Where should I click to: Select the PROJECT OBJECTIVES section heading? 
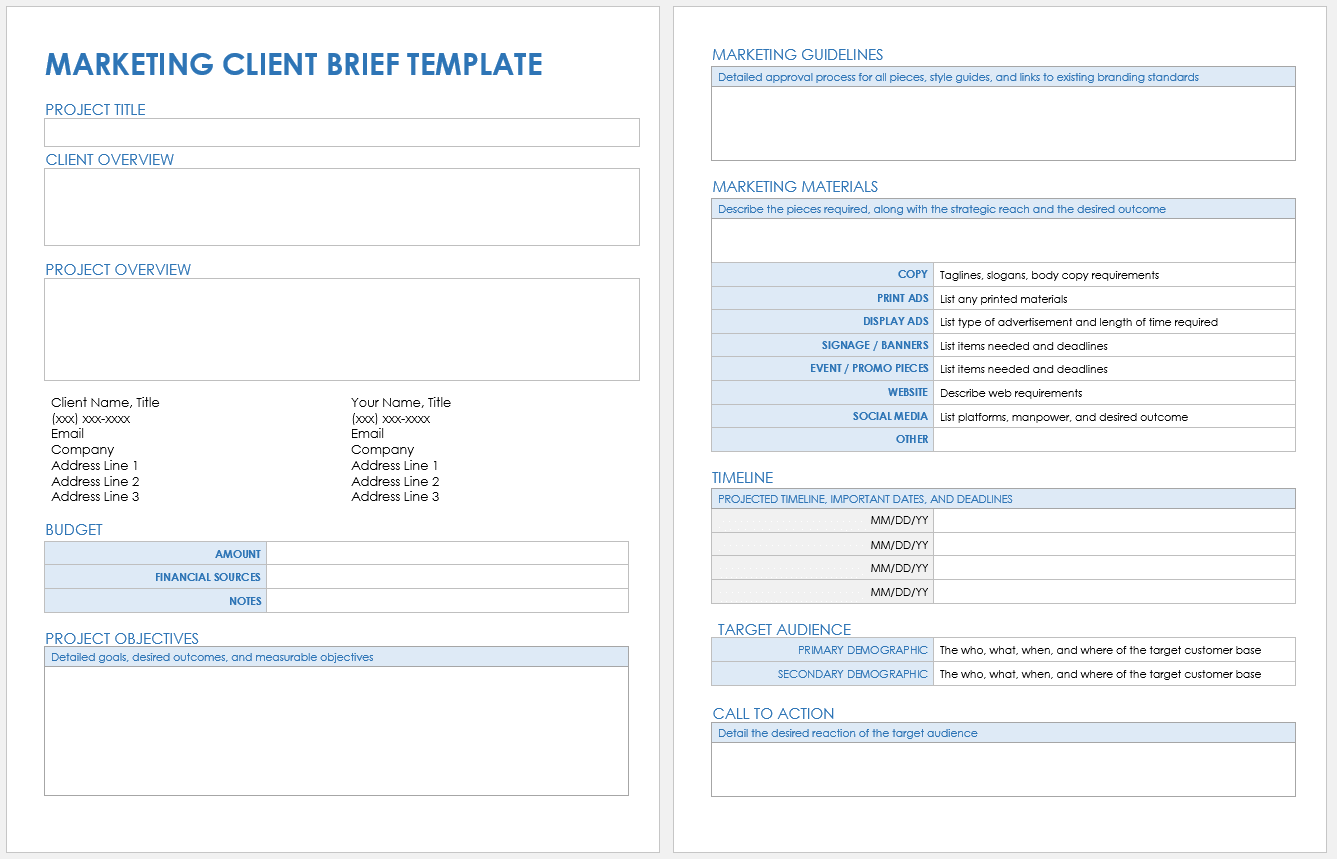click(122, 639)
